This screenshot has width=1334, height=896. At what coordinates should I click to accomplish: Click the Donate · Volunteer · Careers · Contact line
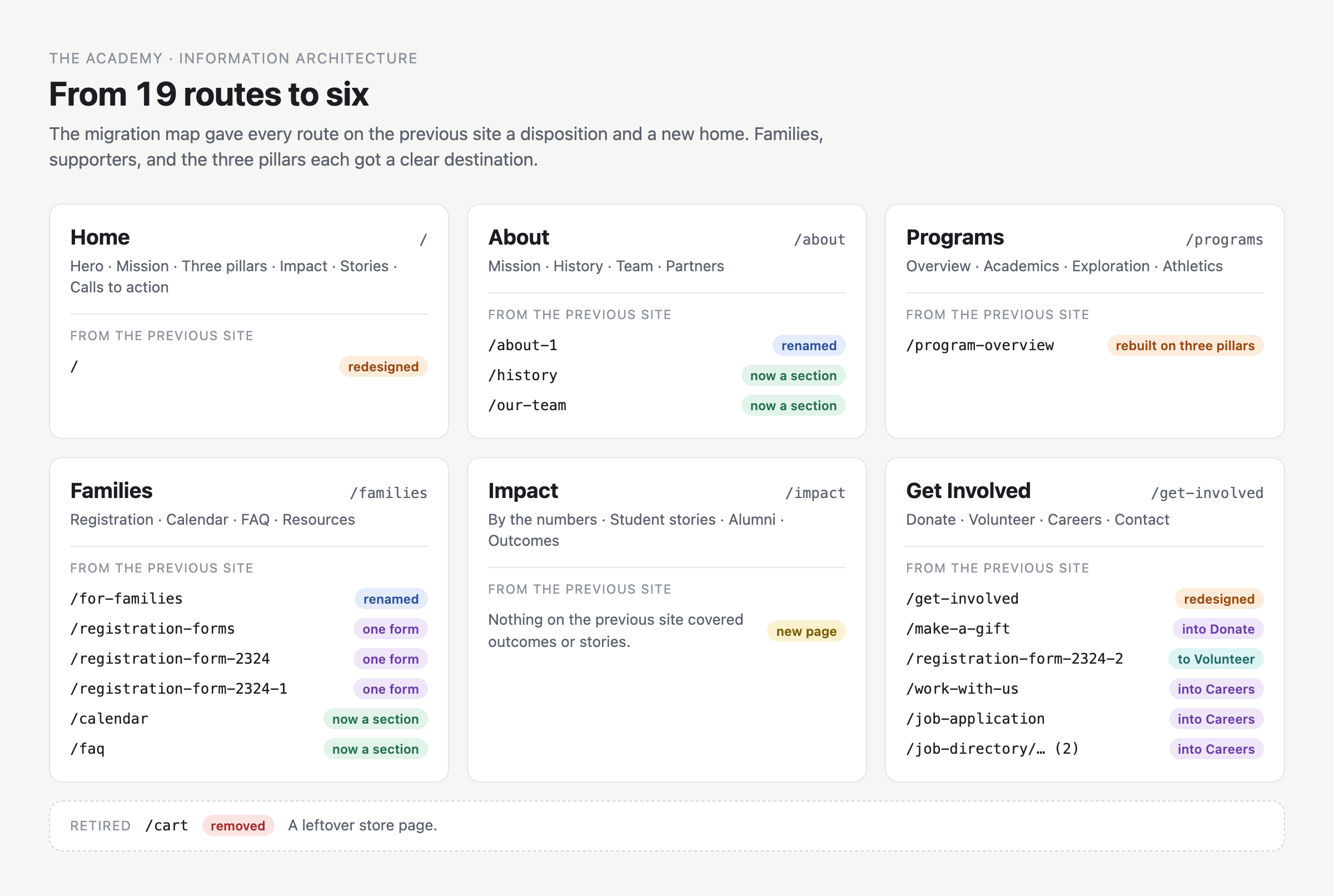[1038, 520]
